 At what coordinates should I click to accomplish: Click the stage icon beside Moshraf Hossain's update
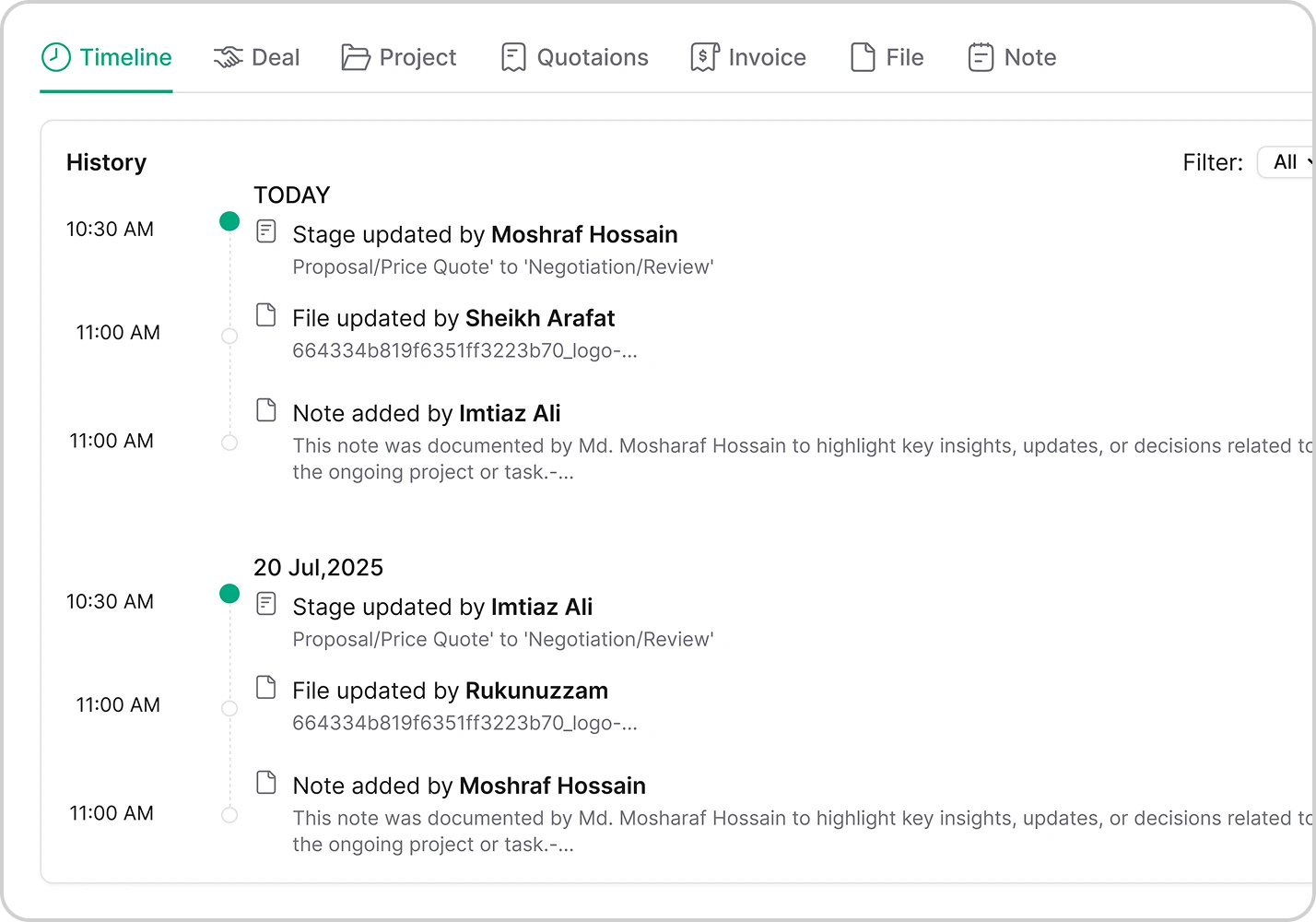pyautogui.click(x=266, y=230)
